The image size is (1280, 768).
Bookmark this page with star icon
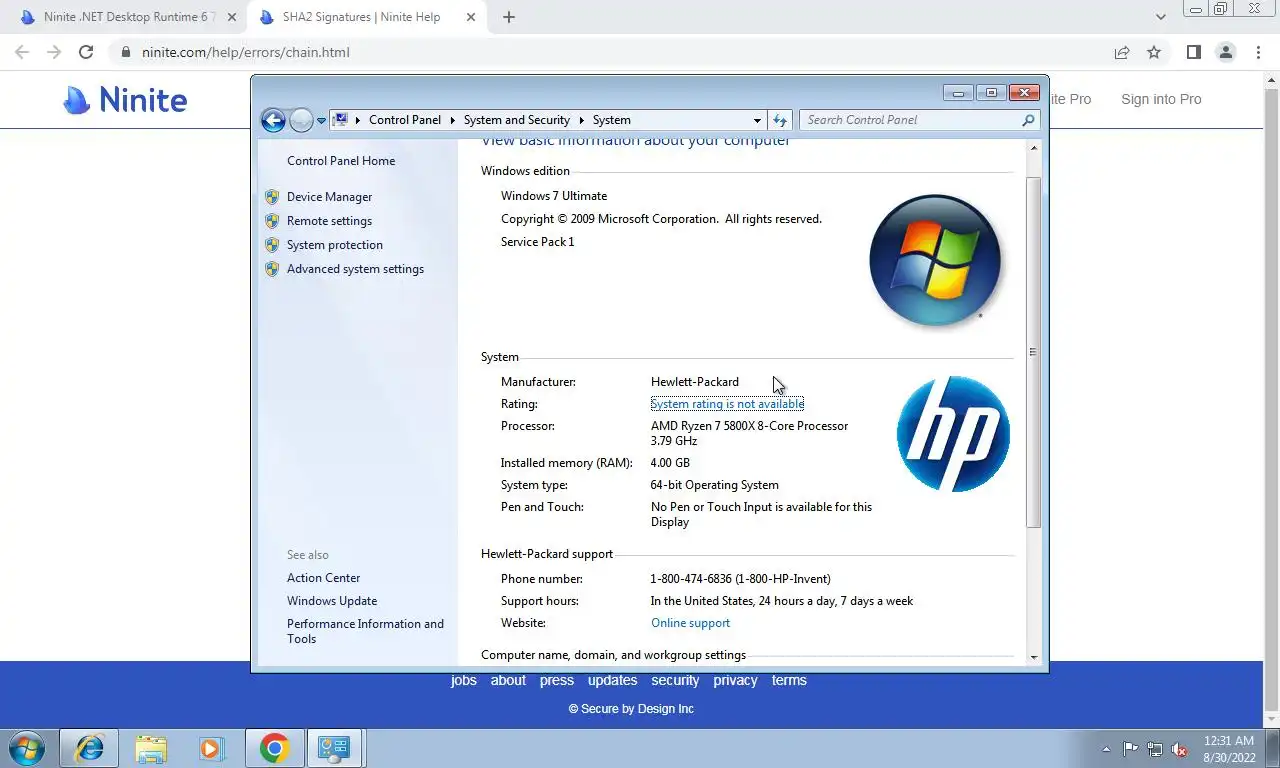[x=1154, y=52]
